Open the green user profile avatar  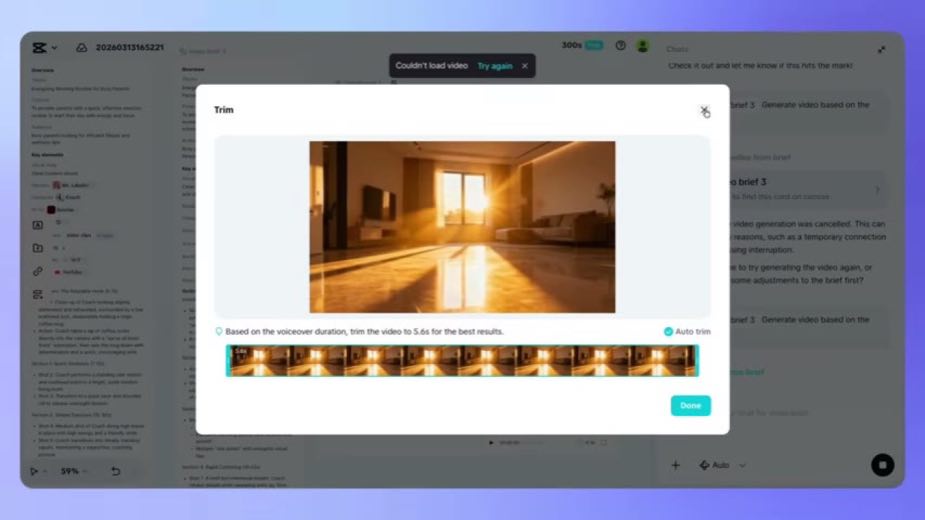coord(643,45)
